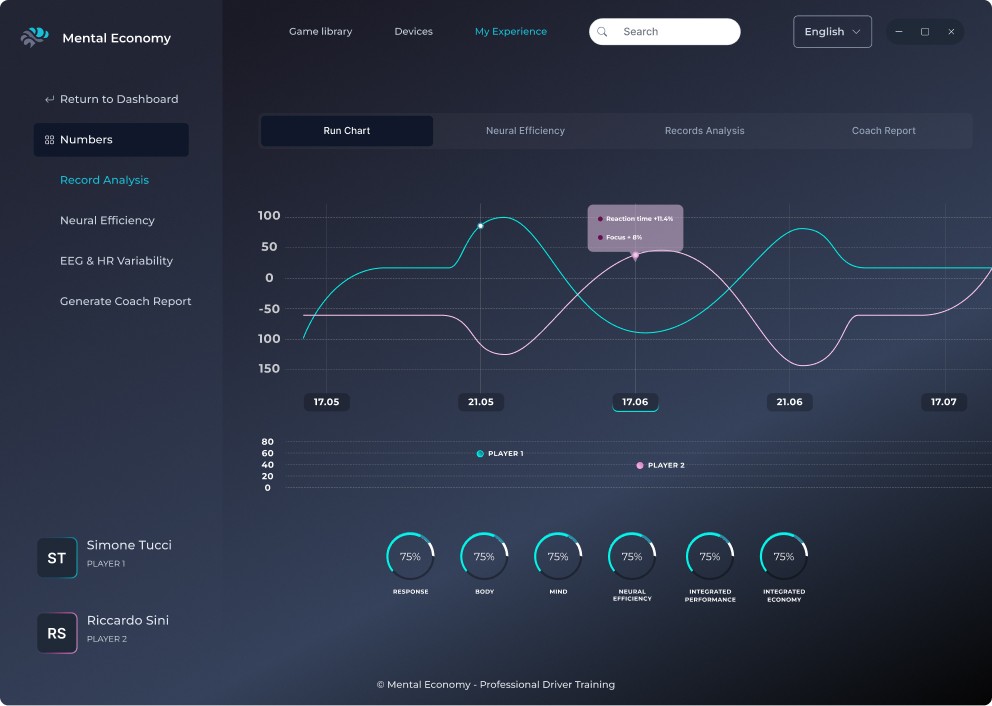Click the Reaction time +11.4% tooltip line
992x706 pixels.
pos(635,219)
